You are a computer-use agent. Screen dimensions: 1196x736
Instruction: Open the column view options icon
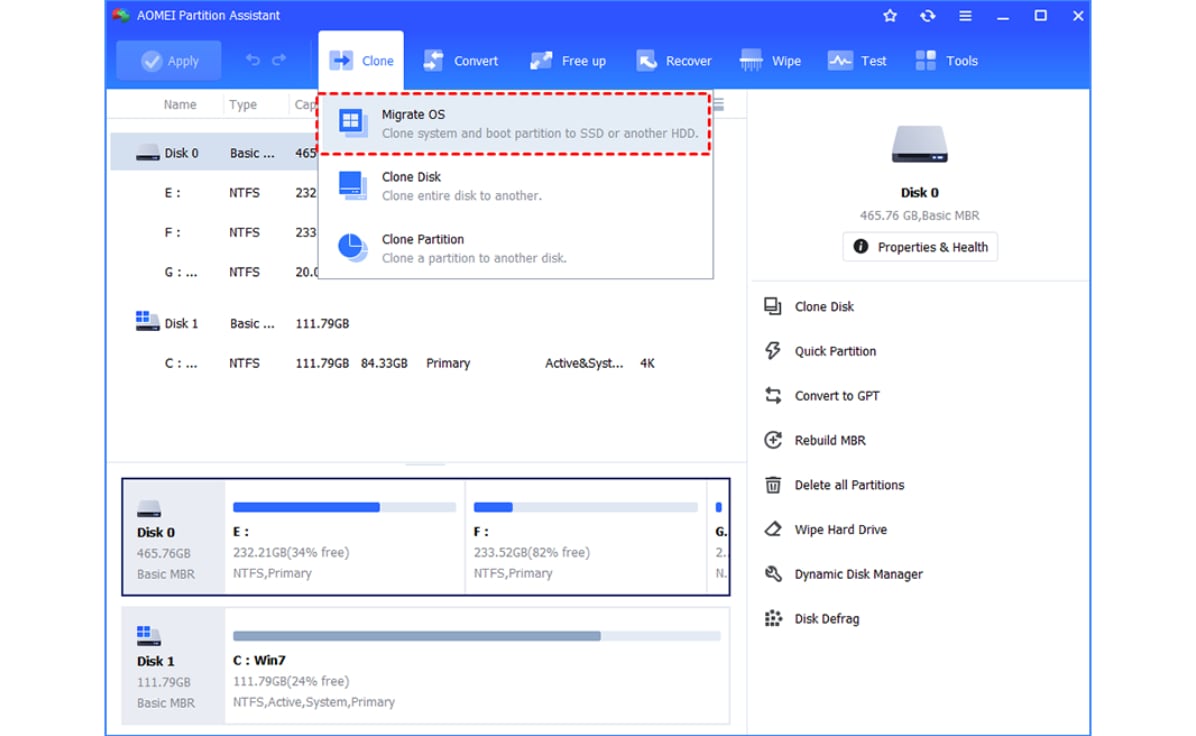coord(719,104)
